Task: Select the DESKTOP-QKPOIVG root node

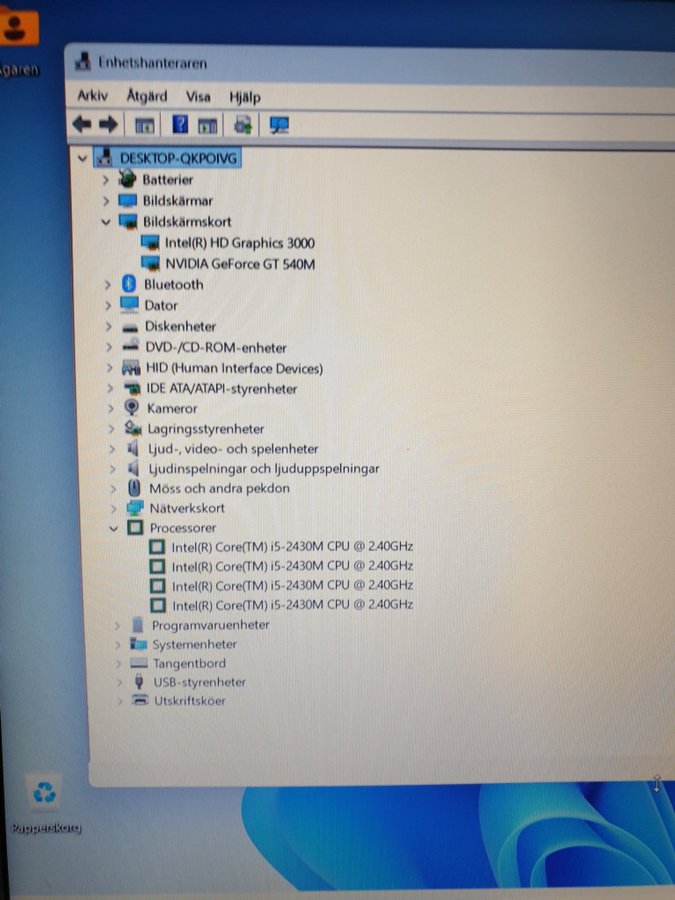Action: pos(178,158)
